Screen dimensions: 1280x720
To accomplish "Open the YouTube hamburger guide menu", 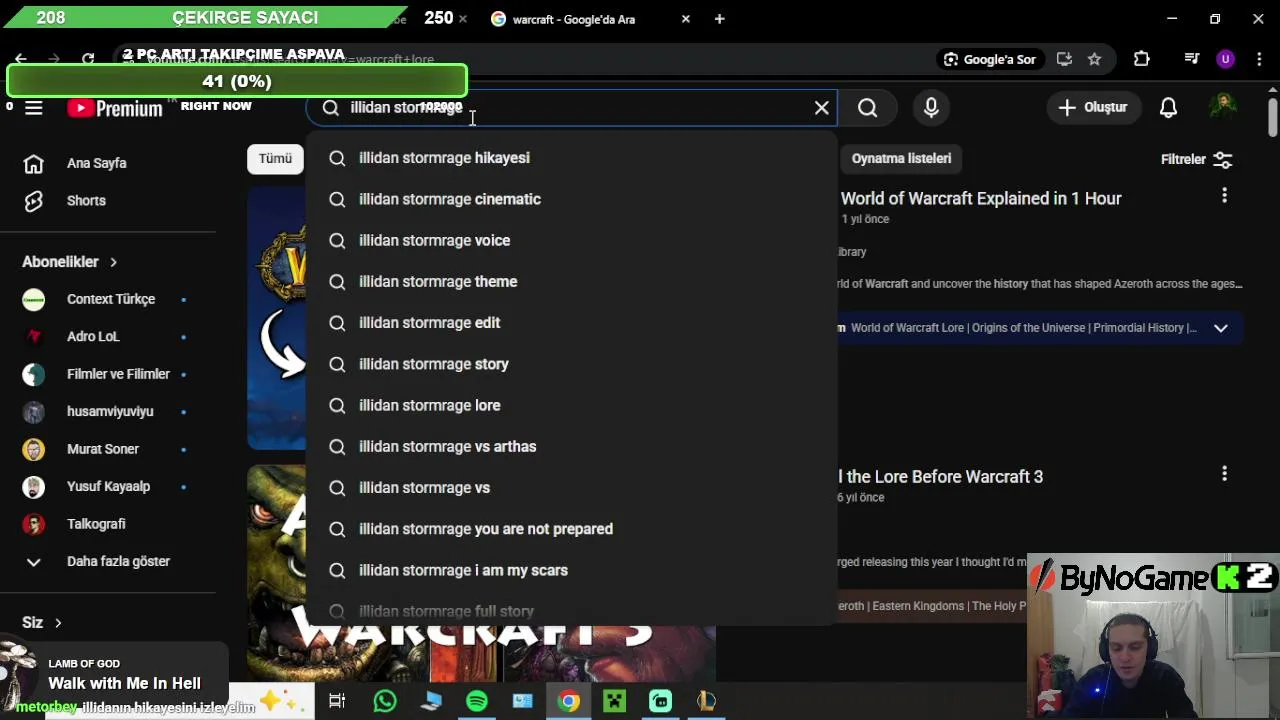I will [x=34, y=108].
